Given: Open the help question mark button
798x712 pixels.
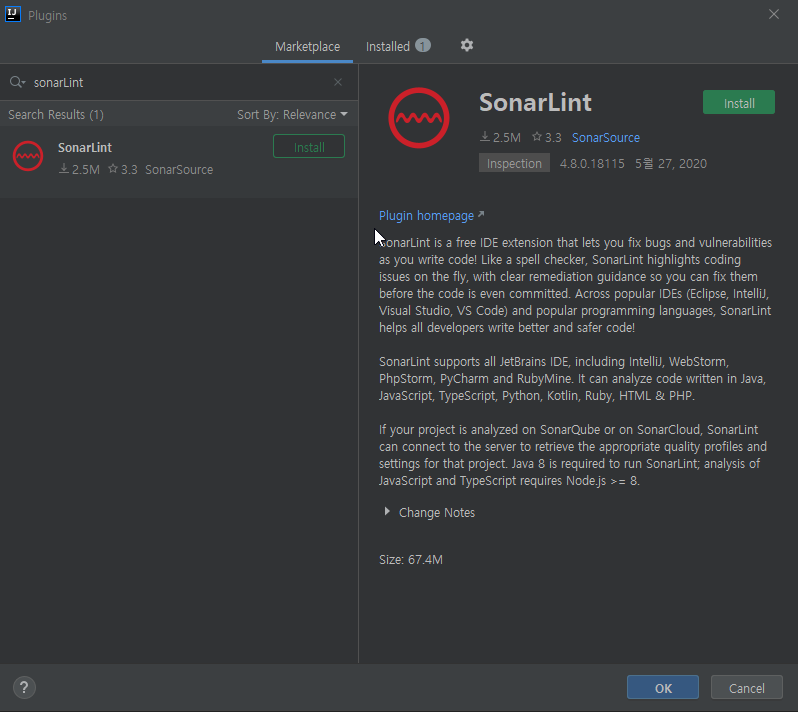Looking at the screenshot, I should [24, 688].
